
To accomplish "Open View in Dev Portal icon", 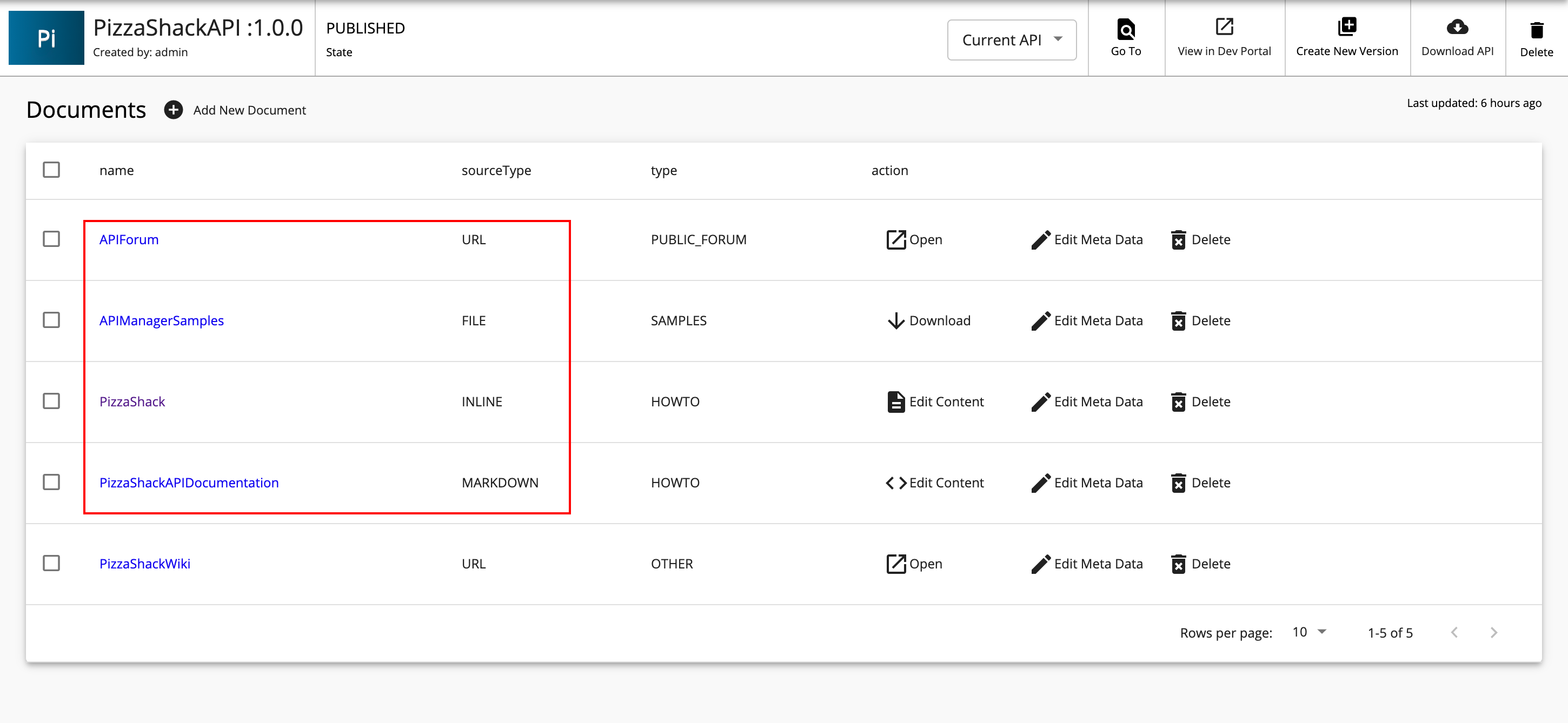I will click(1224, 27).
